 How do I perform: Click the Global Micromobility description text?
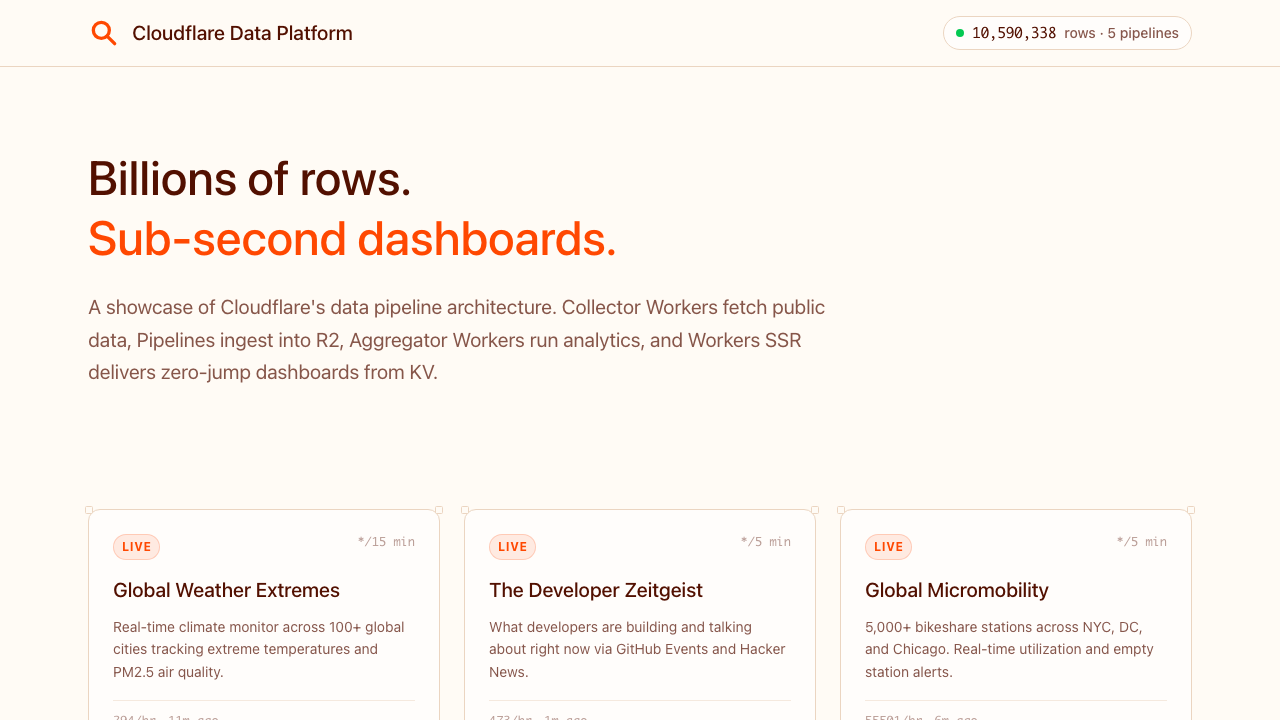click(1010, 649)
